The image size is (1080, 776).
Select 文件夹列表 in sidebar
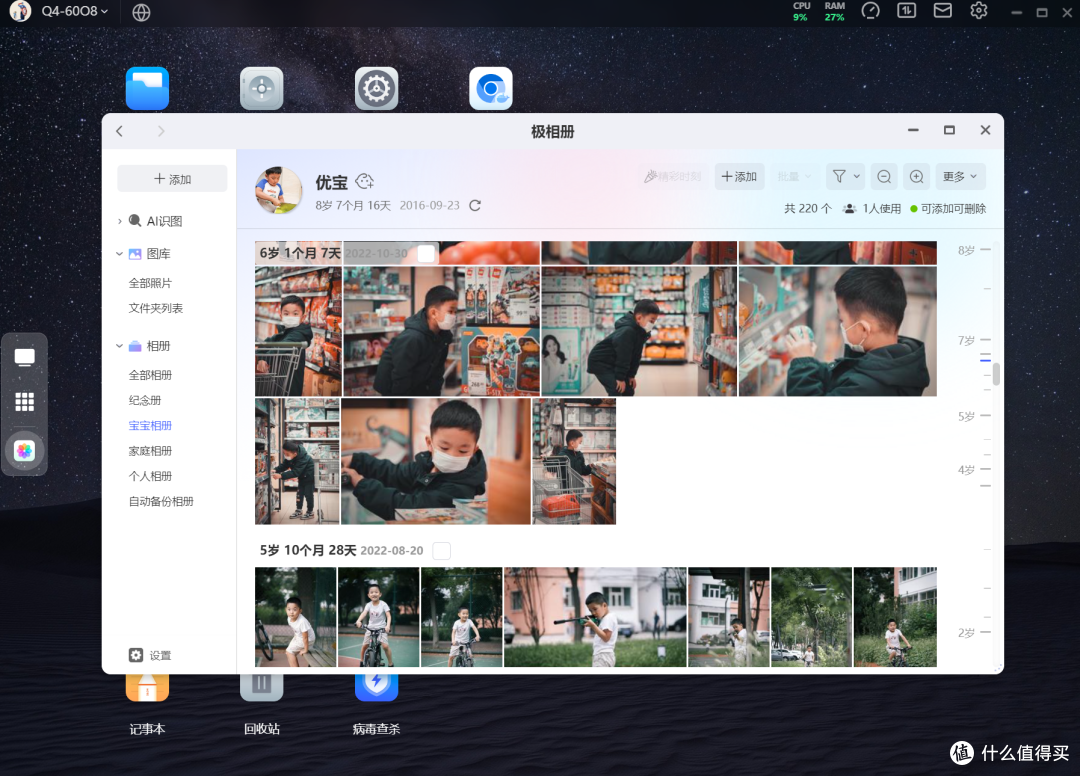(x=156, y=308)
